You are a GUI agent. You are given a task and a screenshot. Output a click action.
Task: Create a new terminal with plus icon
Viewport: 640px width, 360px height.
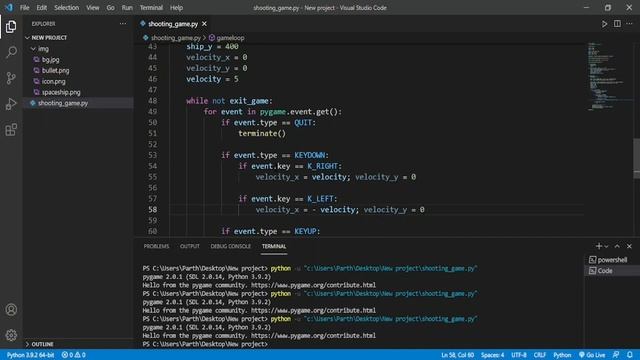click(598, 246)
